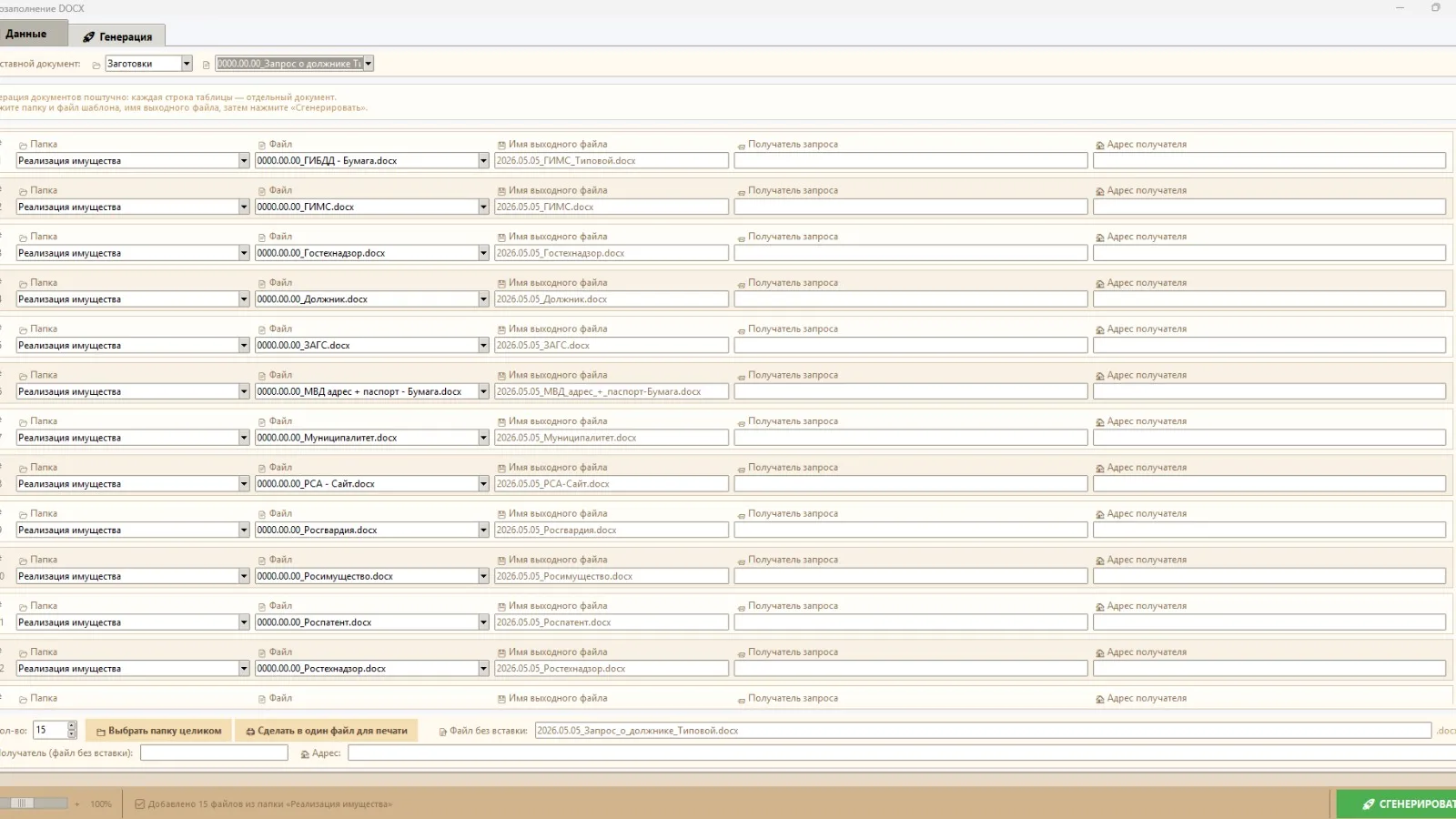1456x819 pixels.
Task: Click Выбрать папку целиком button
Action: tap(158, 731)
